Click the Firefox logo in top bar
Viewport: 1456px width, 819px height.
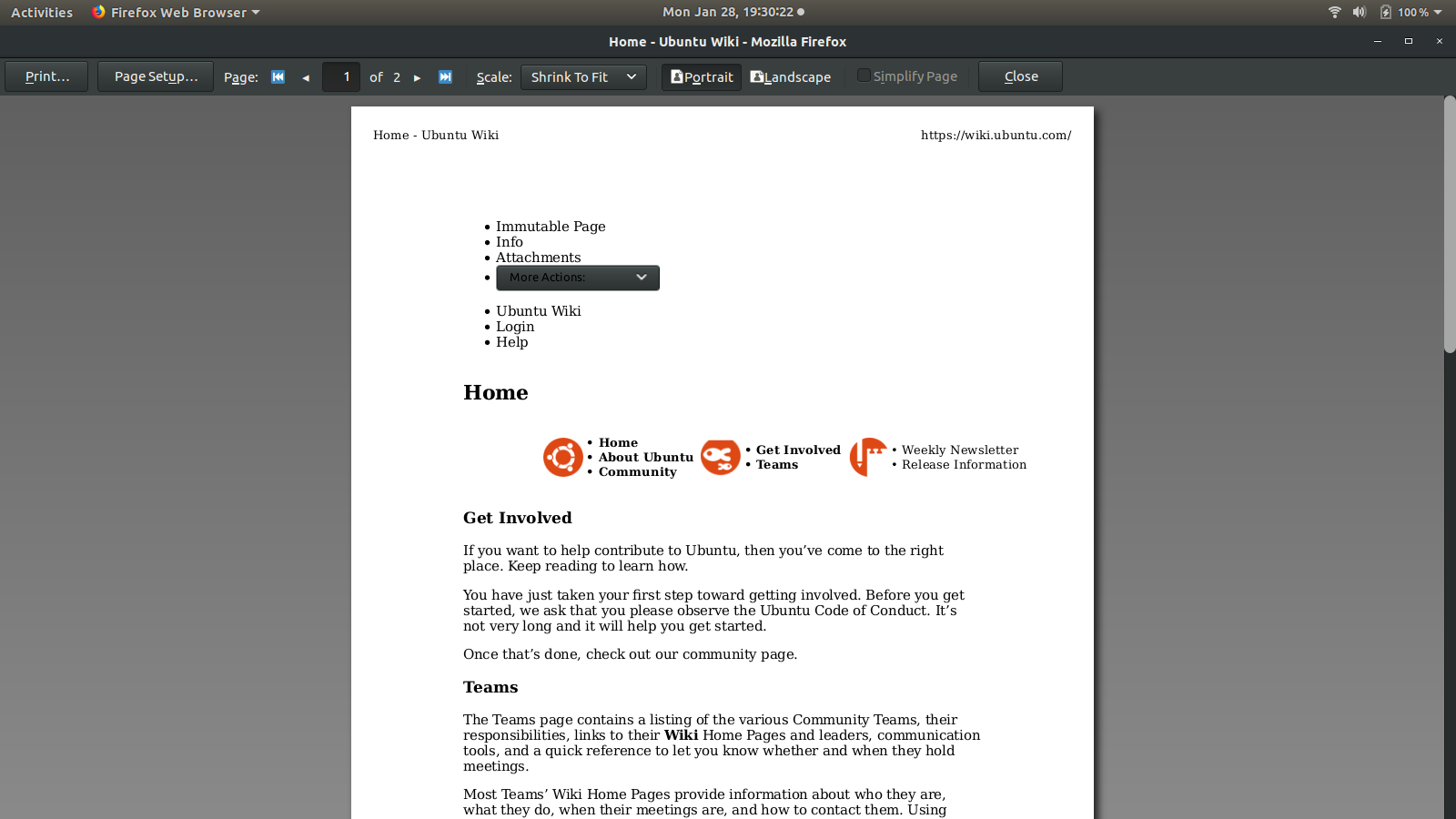coord(98,12)
